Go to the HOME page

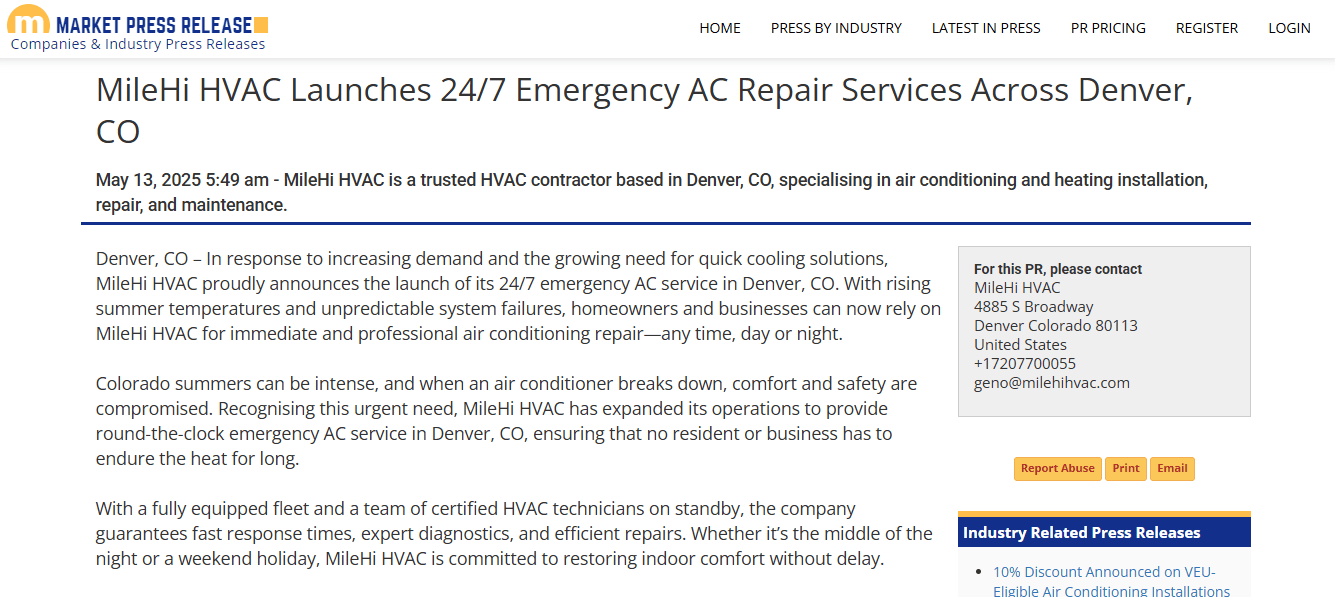click(720, 28)
